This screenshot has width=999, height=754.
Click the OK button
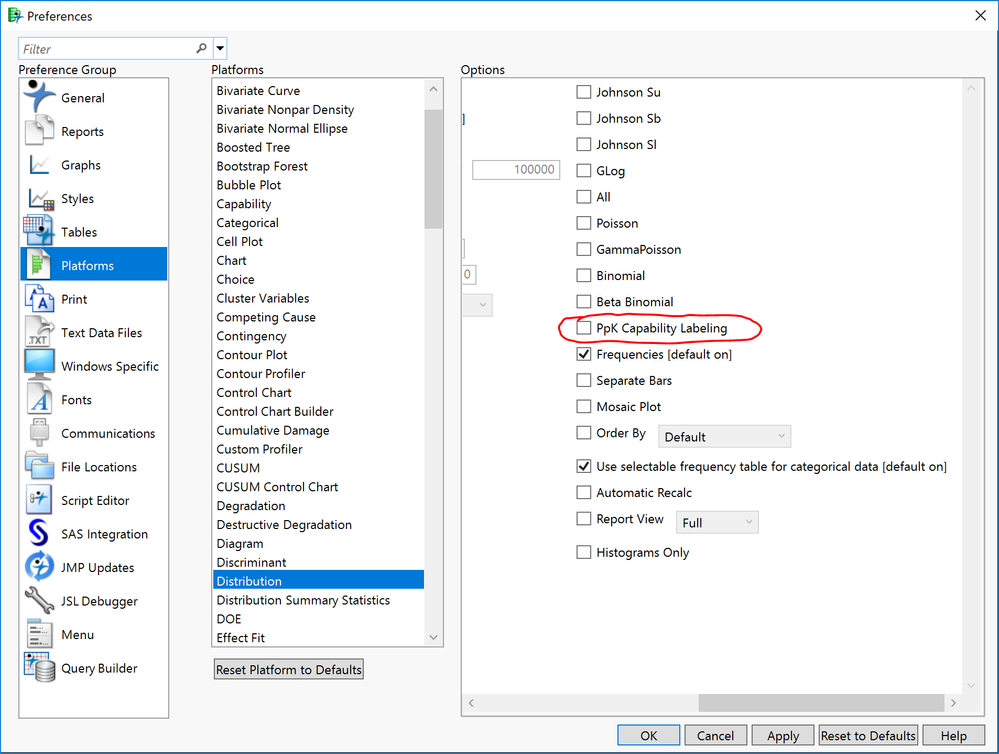[648, 736]
